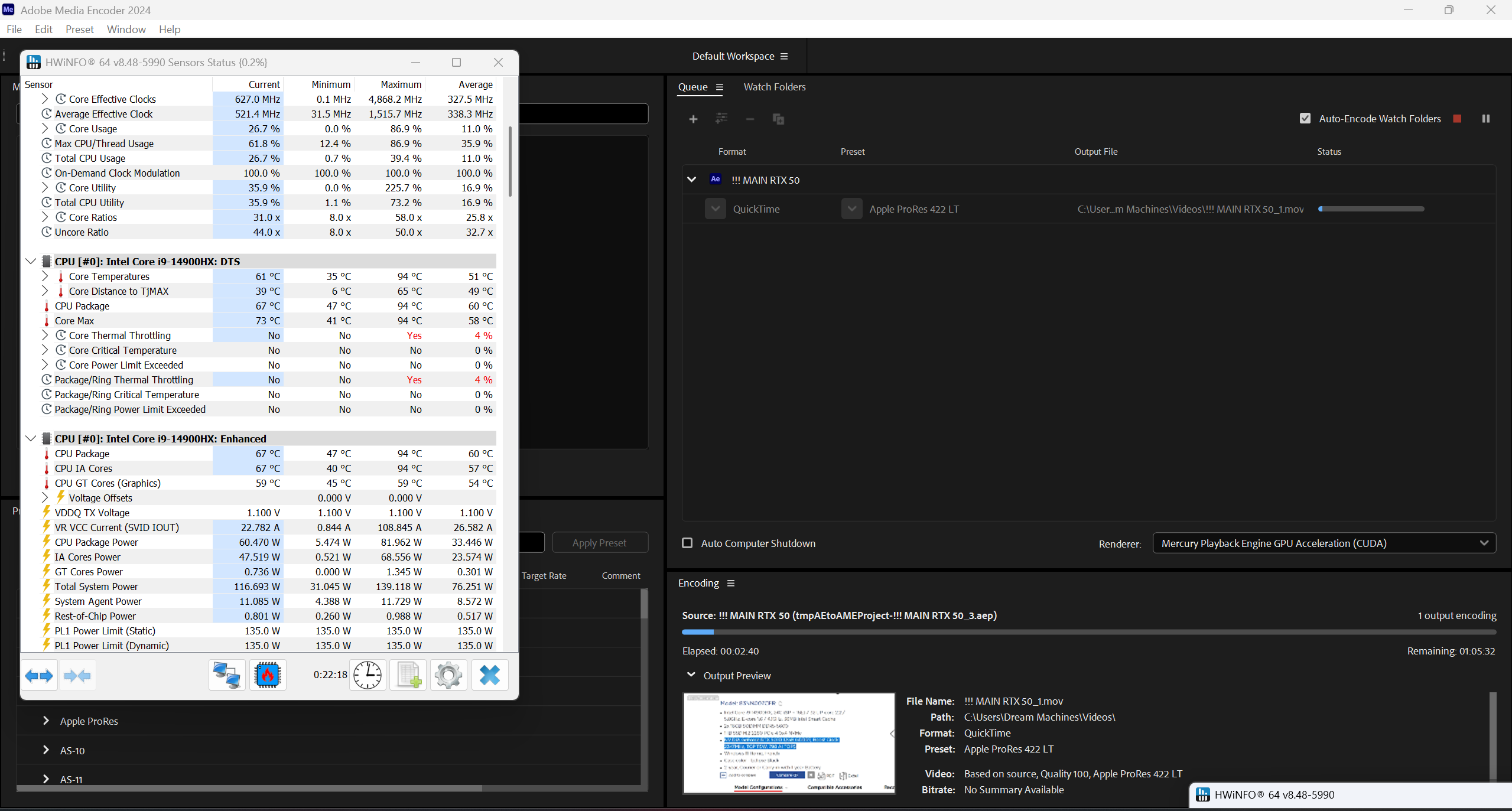The height and width of the screenshot is (811, 1512).
Task: Expand the AS-10 preset group
Action: pyautogui.click(x=45, y=750)
